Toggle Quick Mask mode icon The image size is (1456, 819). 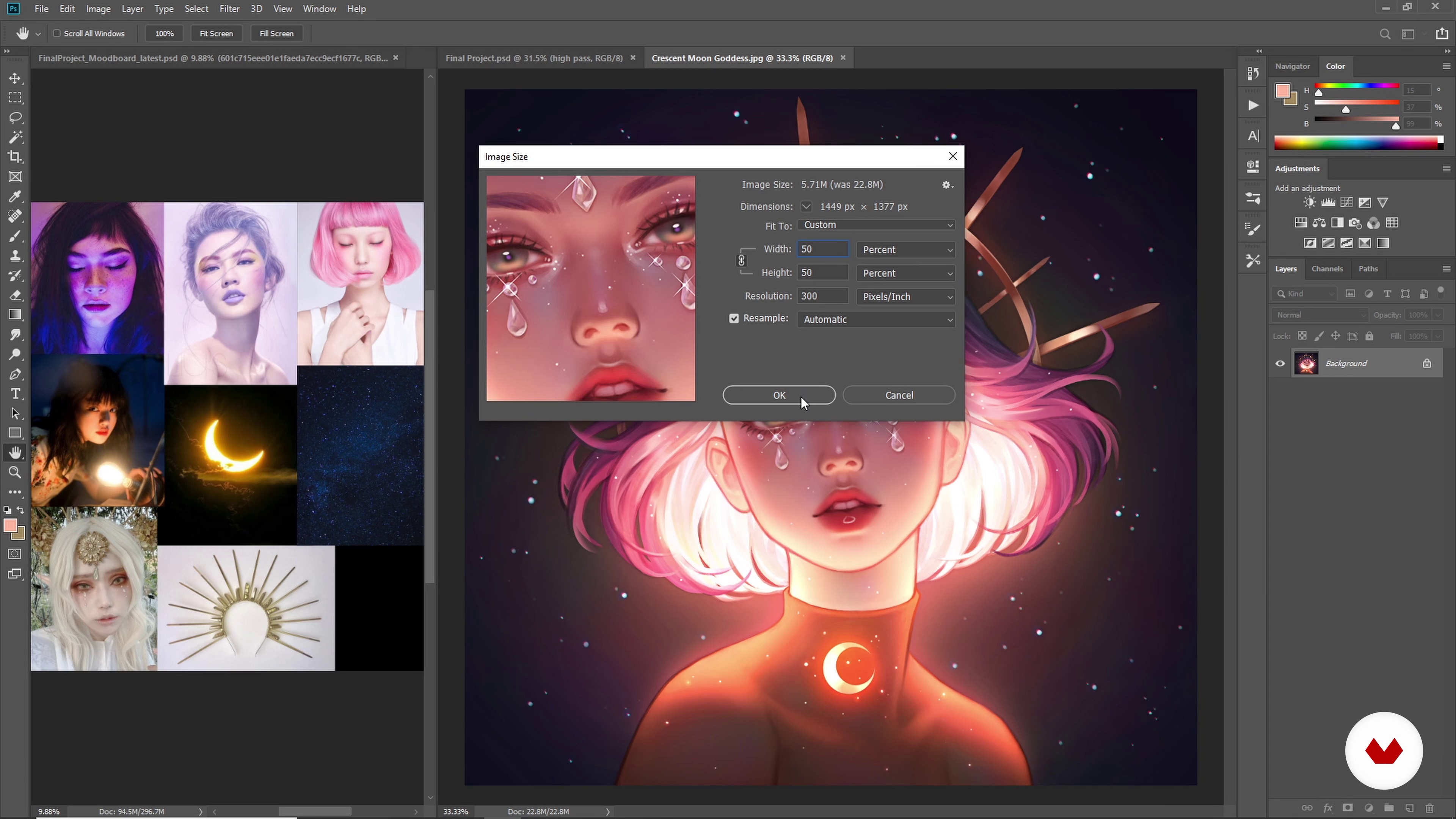[x=15, y=554]
